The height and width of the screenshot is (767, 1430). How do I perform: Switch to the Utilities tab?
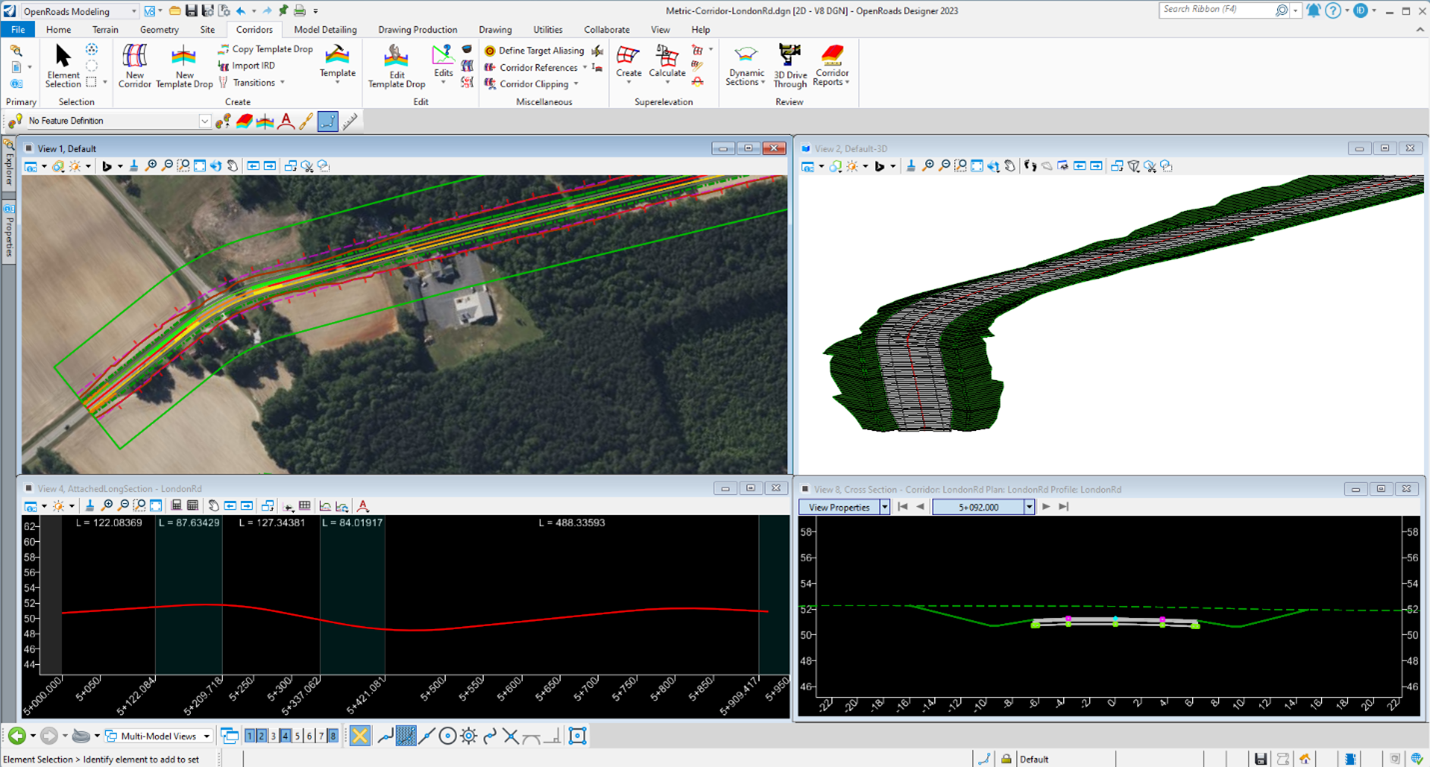click(547, 30)
